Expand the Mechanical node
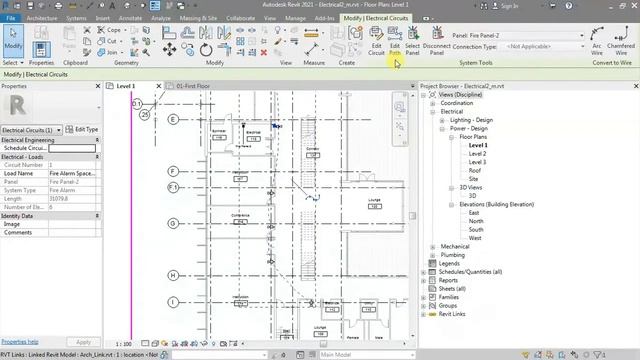640x360 pixels. click(433, 247)
